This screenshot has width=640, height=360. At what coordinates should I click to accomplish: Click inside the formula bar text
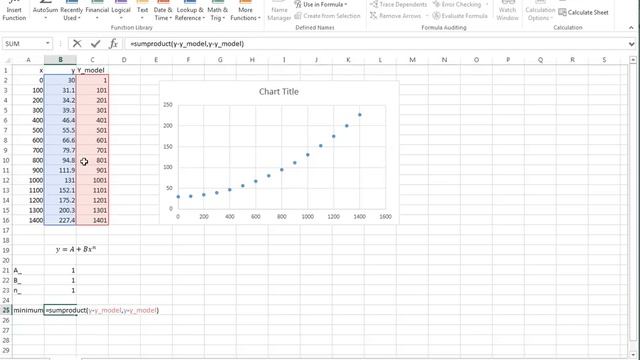[187, 44]
